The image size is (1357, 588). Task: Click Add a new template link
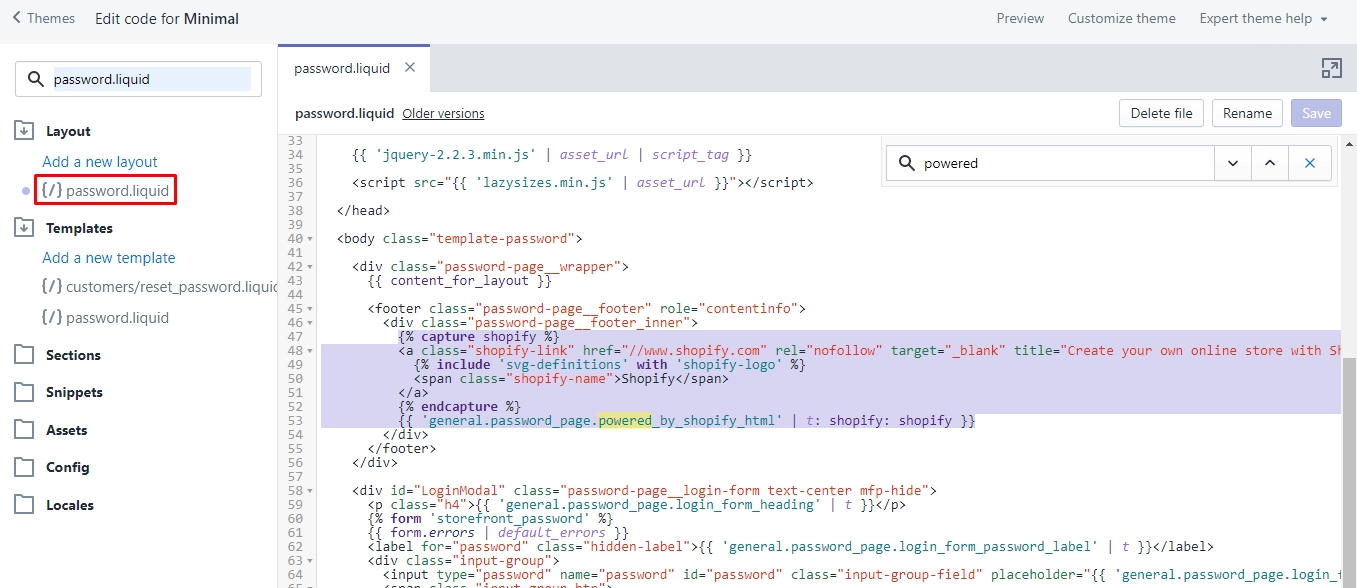coord(109,258)
